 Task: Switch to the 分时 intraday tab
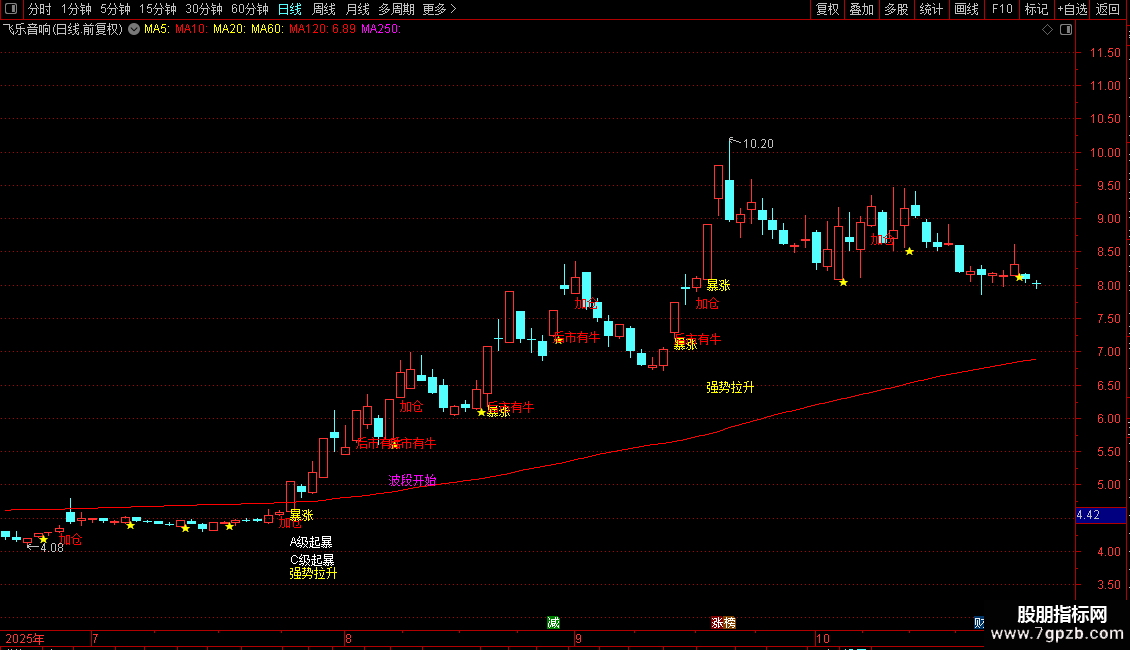coord(40,9)
